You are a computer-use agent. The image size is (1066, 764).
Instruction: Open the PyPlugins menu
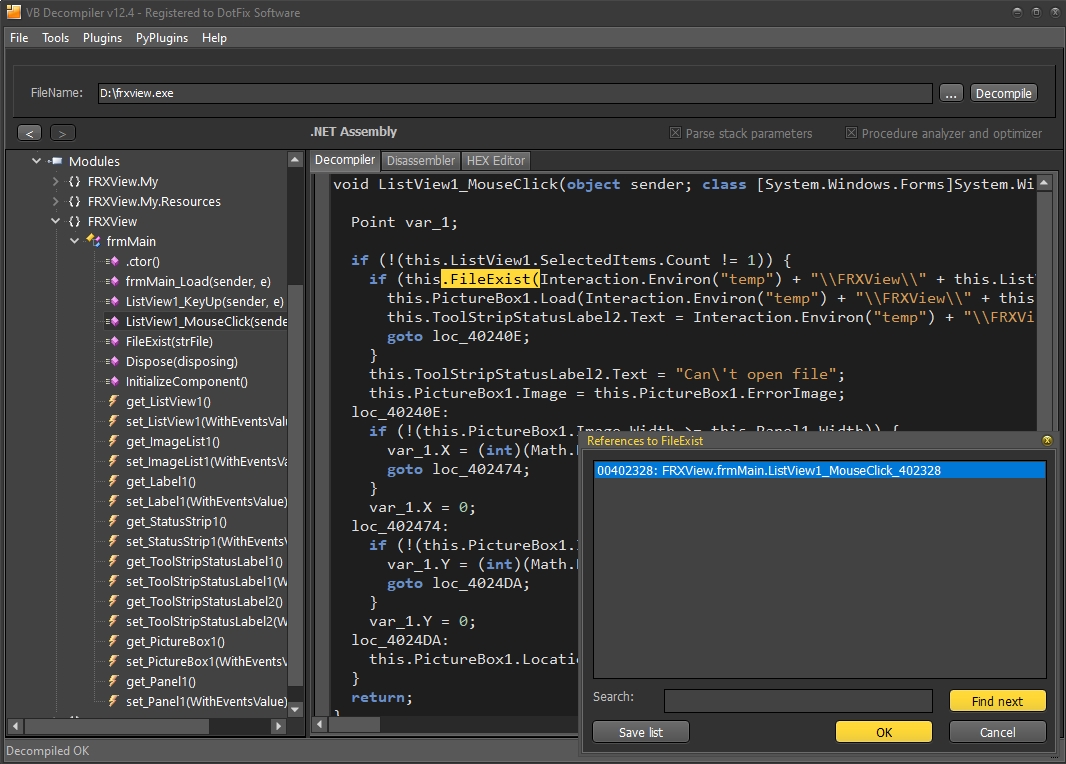pyautogui.click(x=162, y=38)
